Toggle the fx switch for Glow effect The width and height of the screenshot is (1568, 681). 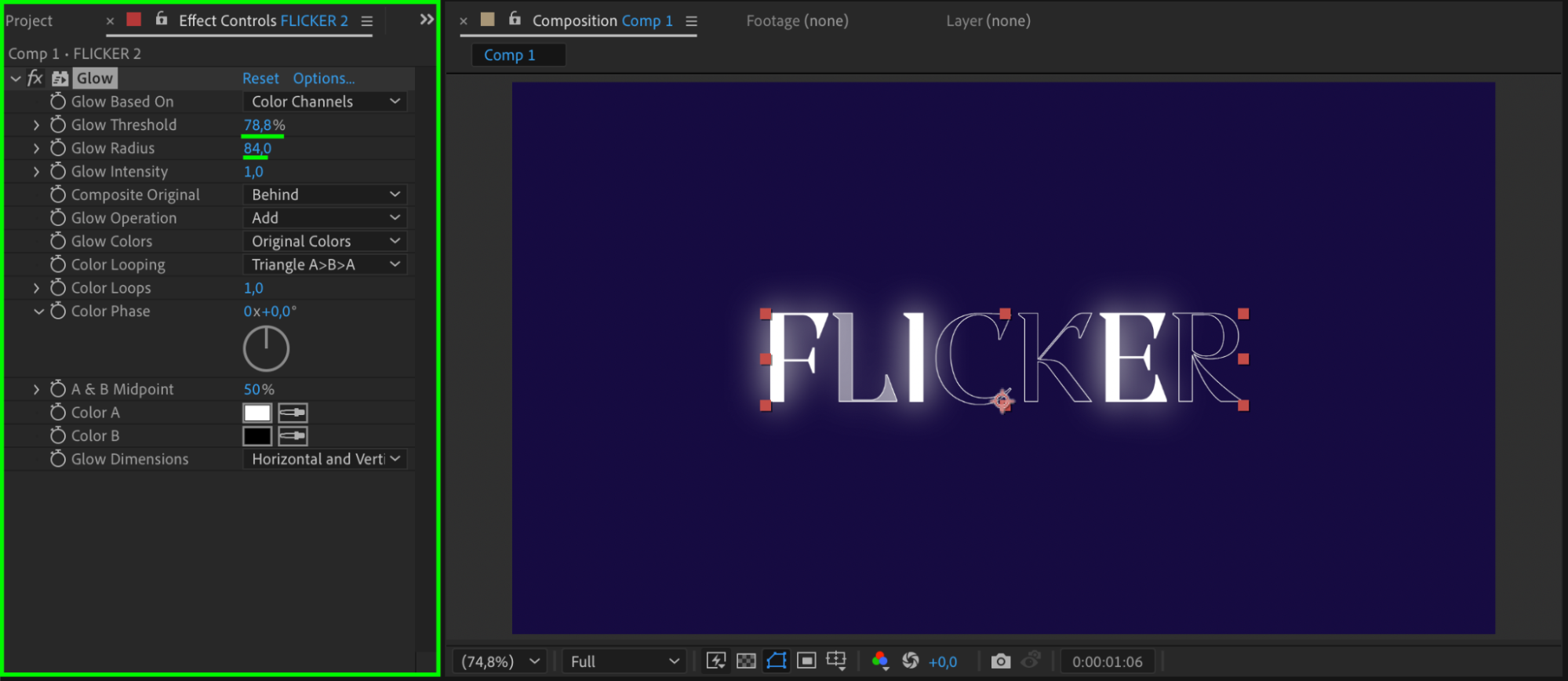tap(35, 78)
